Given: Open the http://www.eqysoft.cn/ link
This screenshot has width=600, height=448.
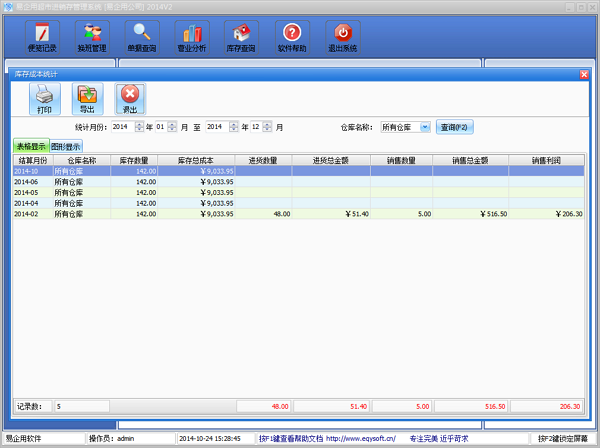Looking at the screenshot, I should [361, 438].
